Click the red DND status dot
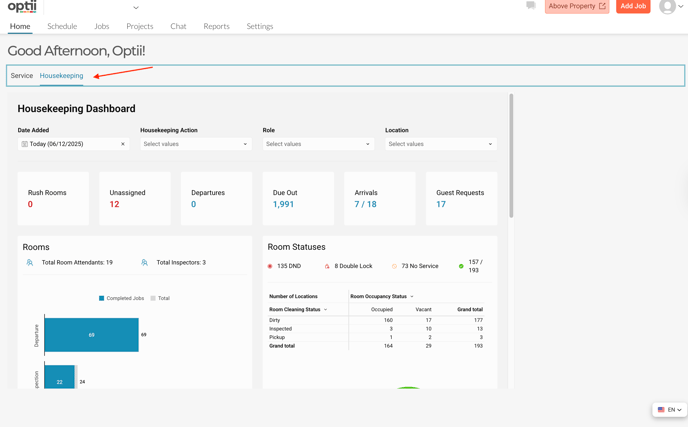The width and height of the screenshot is (688, 427). coord(270,266)
